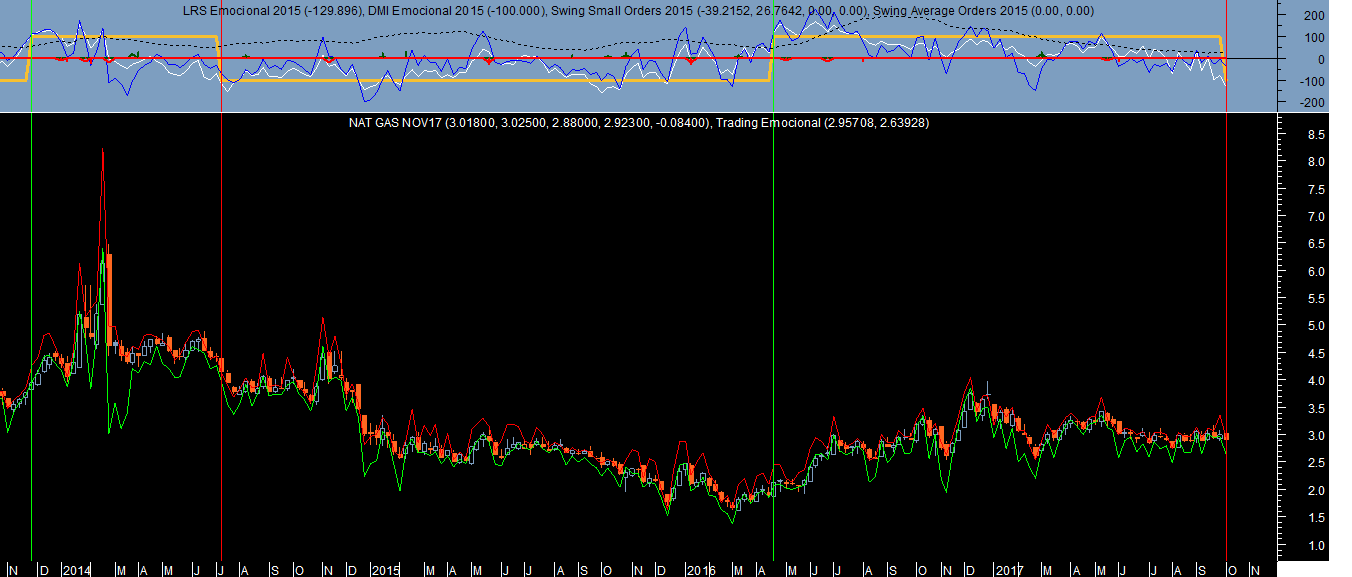Click the 4.0 price level on axis

1315,381
